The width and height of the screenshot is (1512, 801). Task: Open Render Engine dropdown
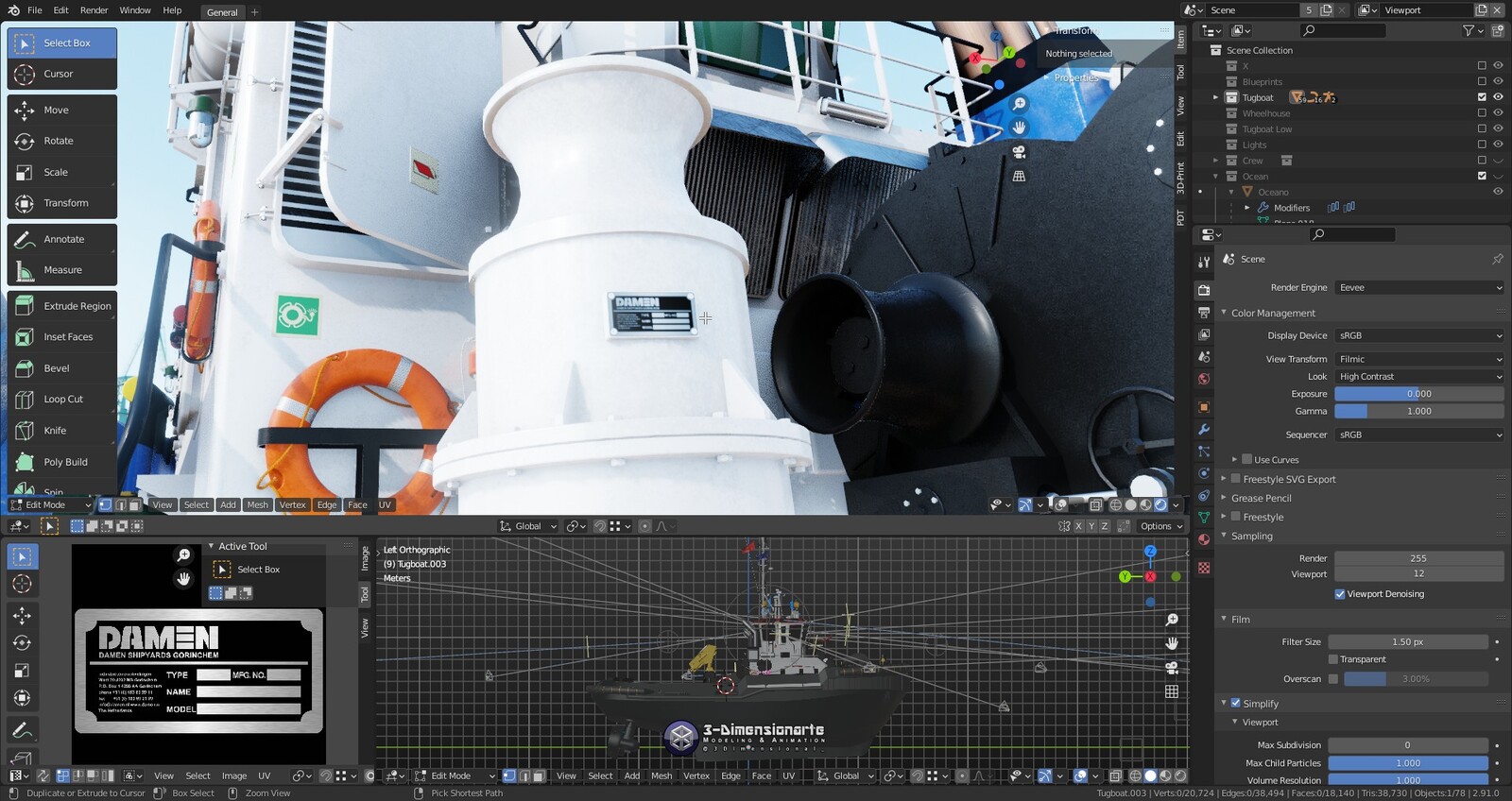click(x=1418, y=287)
